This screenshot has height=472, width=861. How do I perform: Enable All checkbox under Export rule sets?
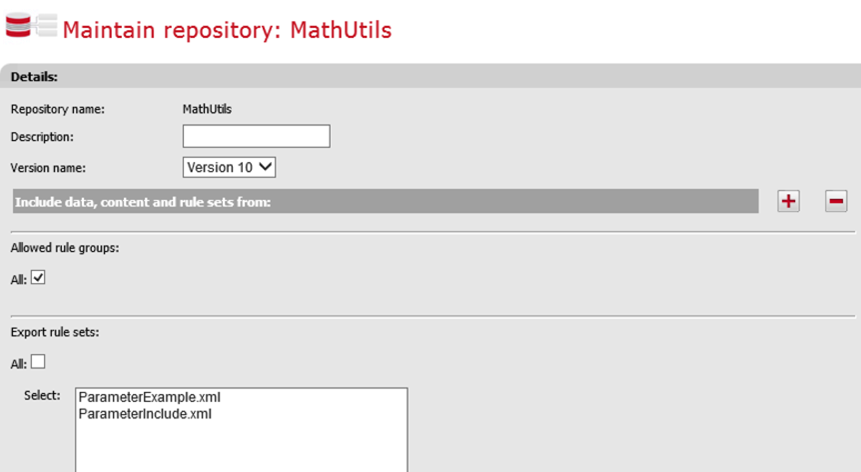tap(39, 362)
